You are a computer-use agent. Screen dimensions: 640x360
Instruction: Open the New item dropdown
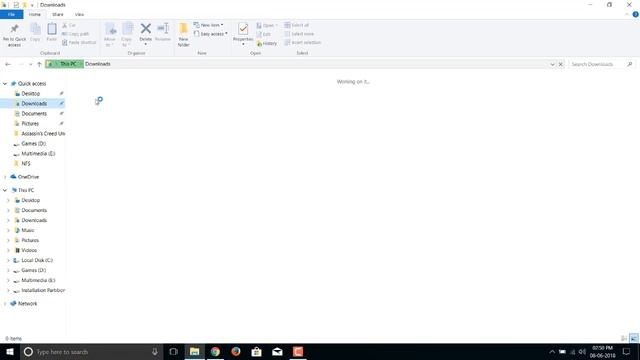(x=209, y=25)
